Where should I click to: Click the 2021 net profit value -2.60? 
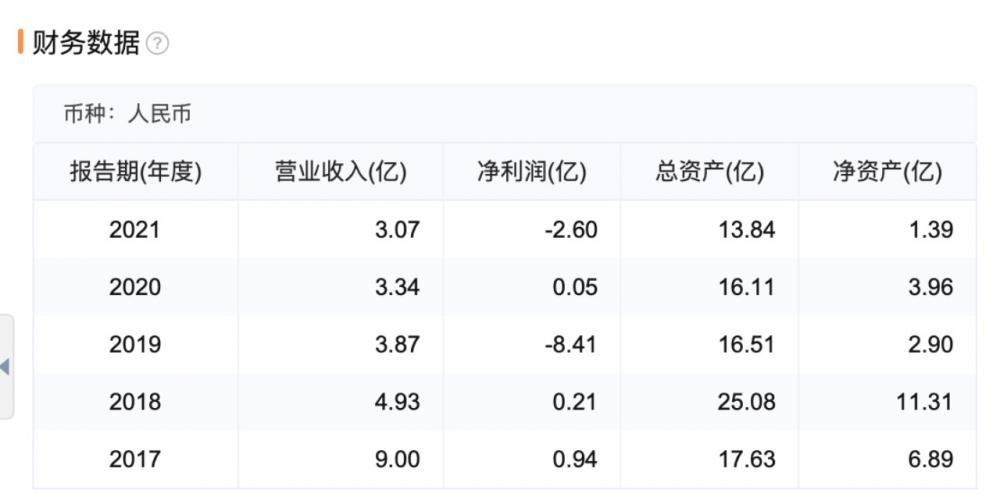pyautogui.click(x=571, y=230)
